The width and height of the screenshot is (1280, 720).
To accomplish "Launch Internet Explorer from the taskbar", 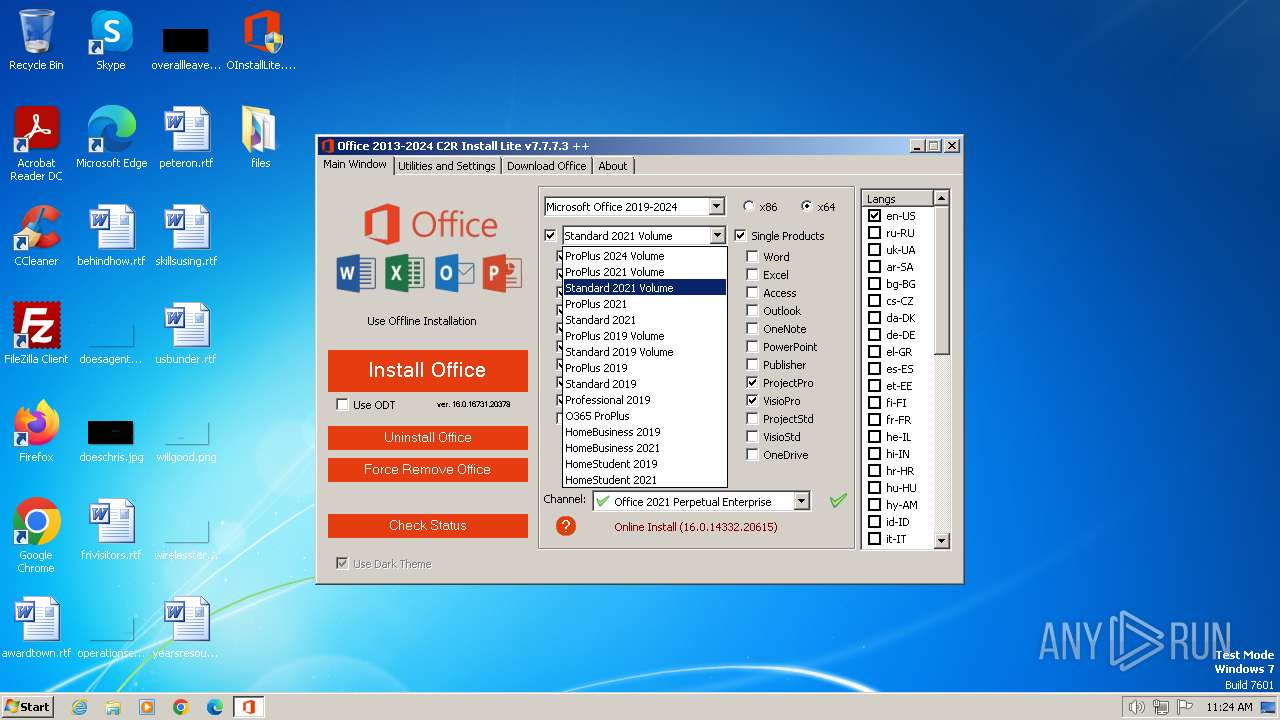I will tap(79, 707).
